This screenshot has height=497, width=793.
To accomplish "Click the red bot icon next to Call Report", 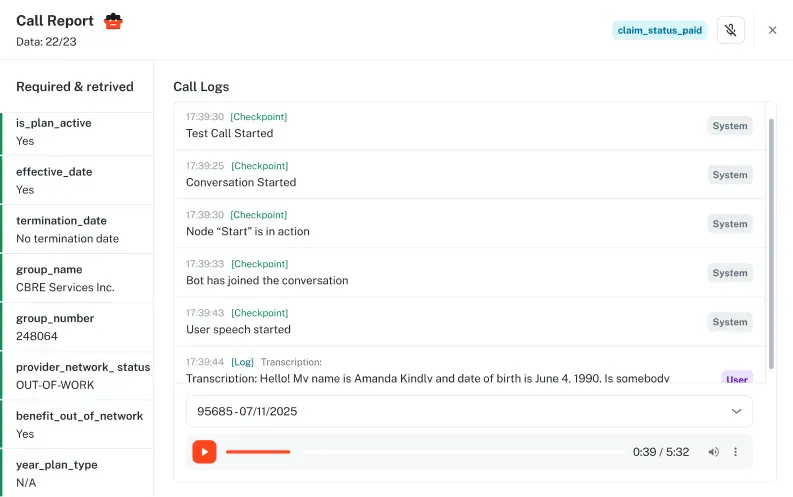I will coord(113,21).
